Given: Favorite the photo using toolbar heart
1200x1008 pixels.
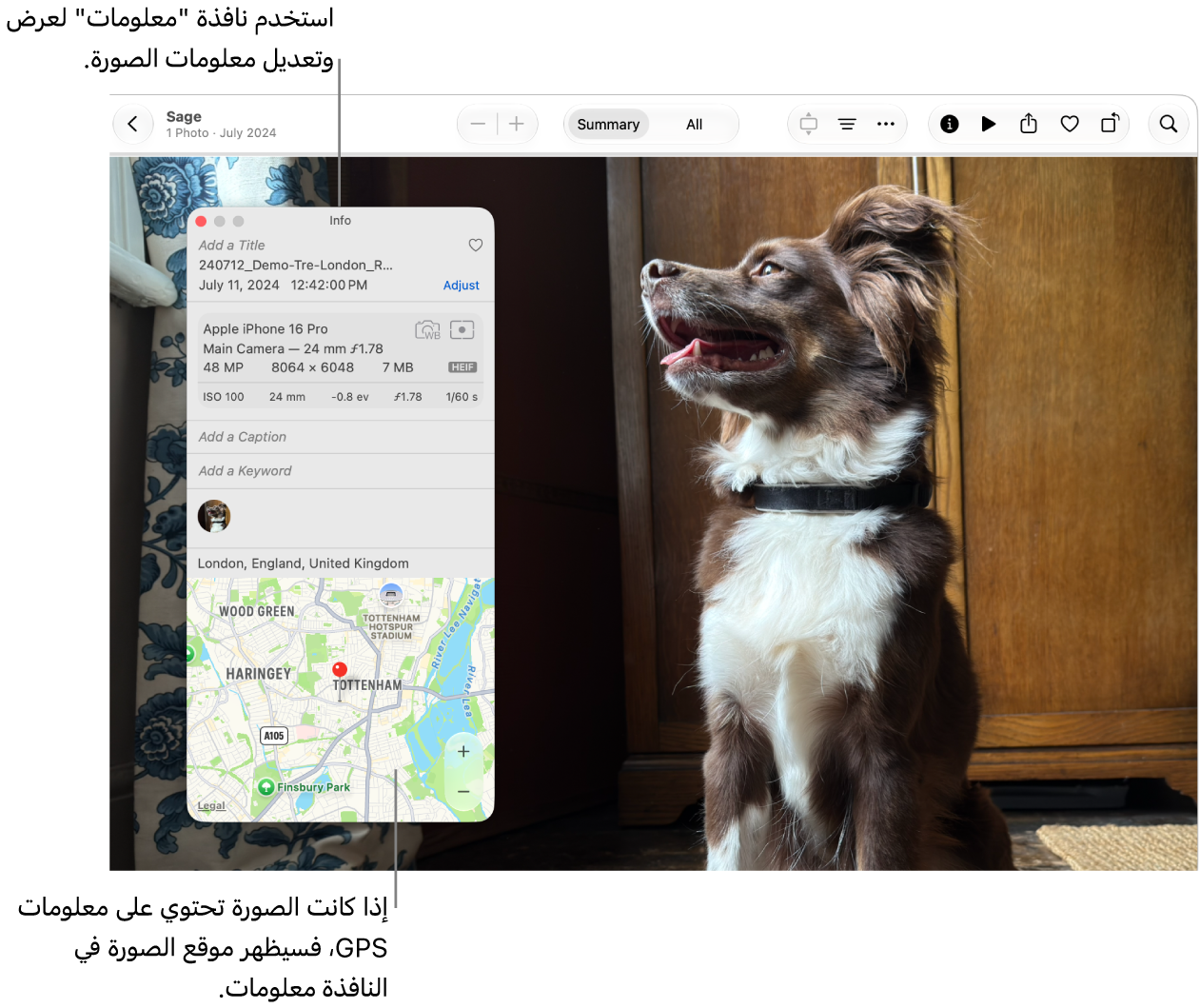Looking at the screenshot, I should tap(1070, 124).
